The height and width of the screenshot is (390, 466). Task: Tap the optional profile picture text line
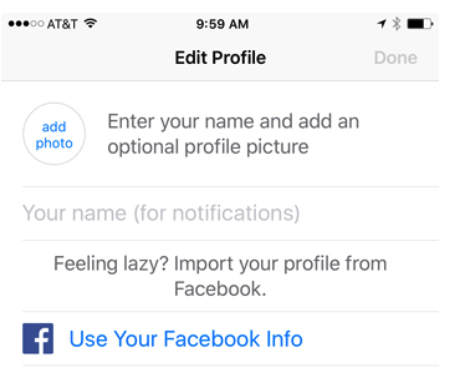click(x=208, y=147)
